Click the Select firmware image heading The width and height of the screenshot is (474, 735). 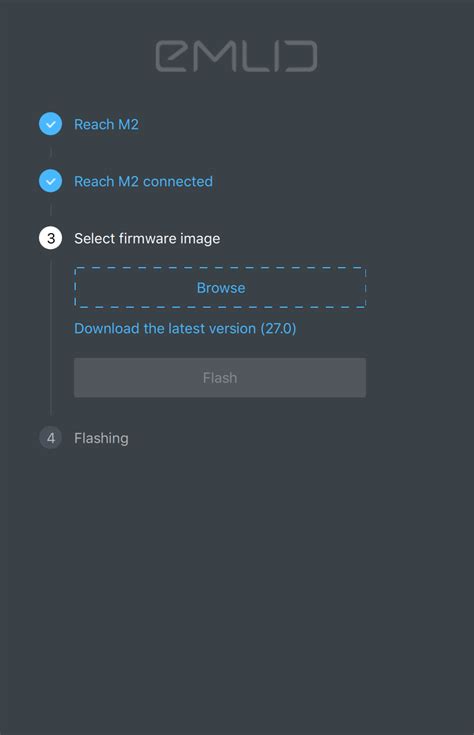coord(147,239)
